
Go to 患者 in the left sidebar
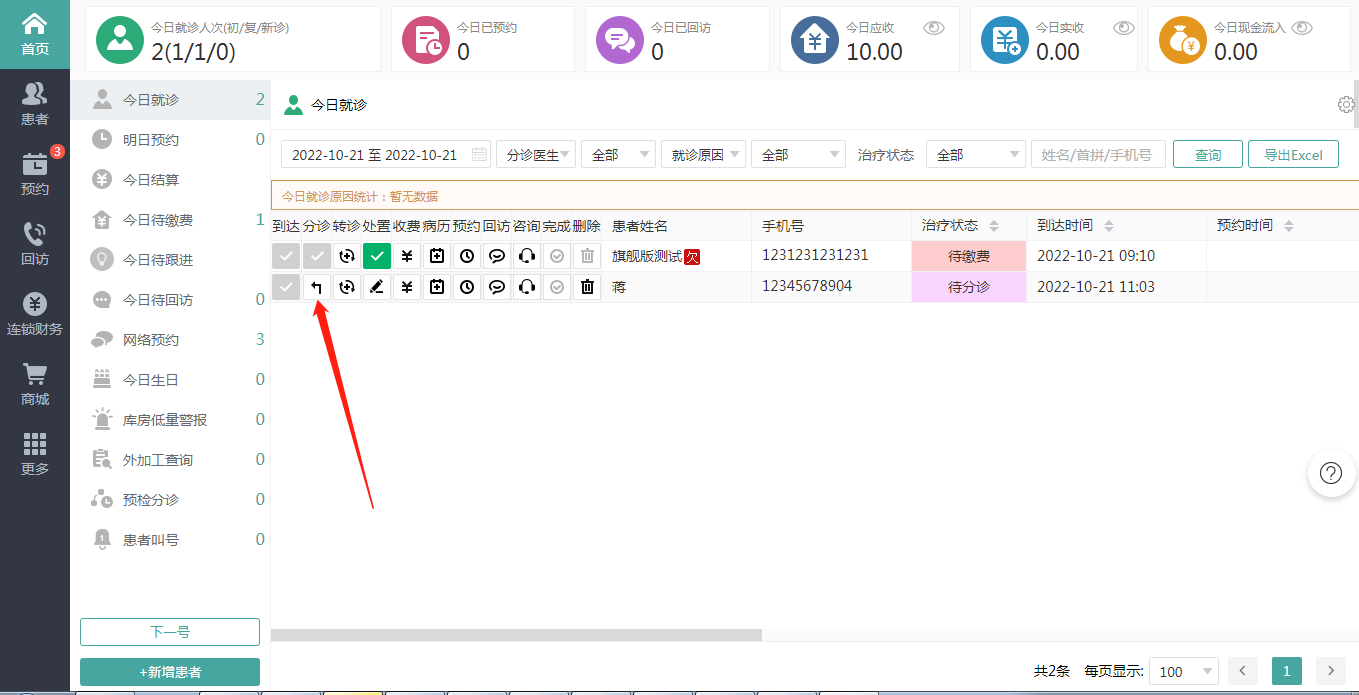(x=35, y=104)
